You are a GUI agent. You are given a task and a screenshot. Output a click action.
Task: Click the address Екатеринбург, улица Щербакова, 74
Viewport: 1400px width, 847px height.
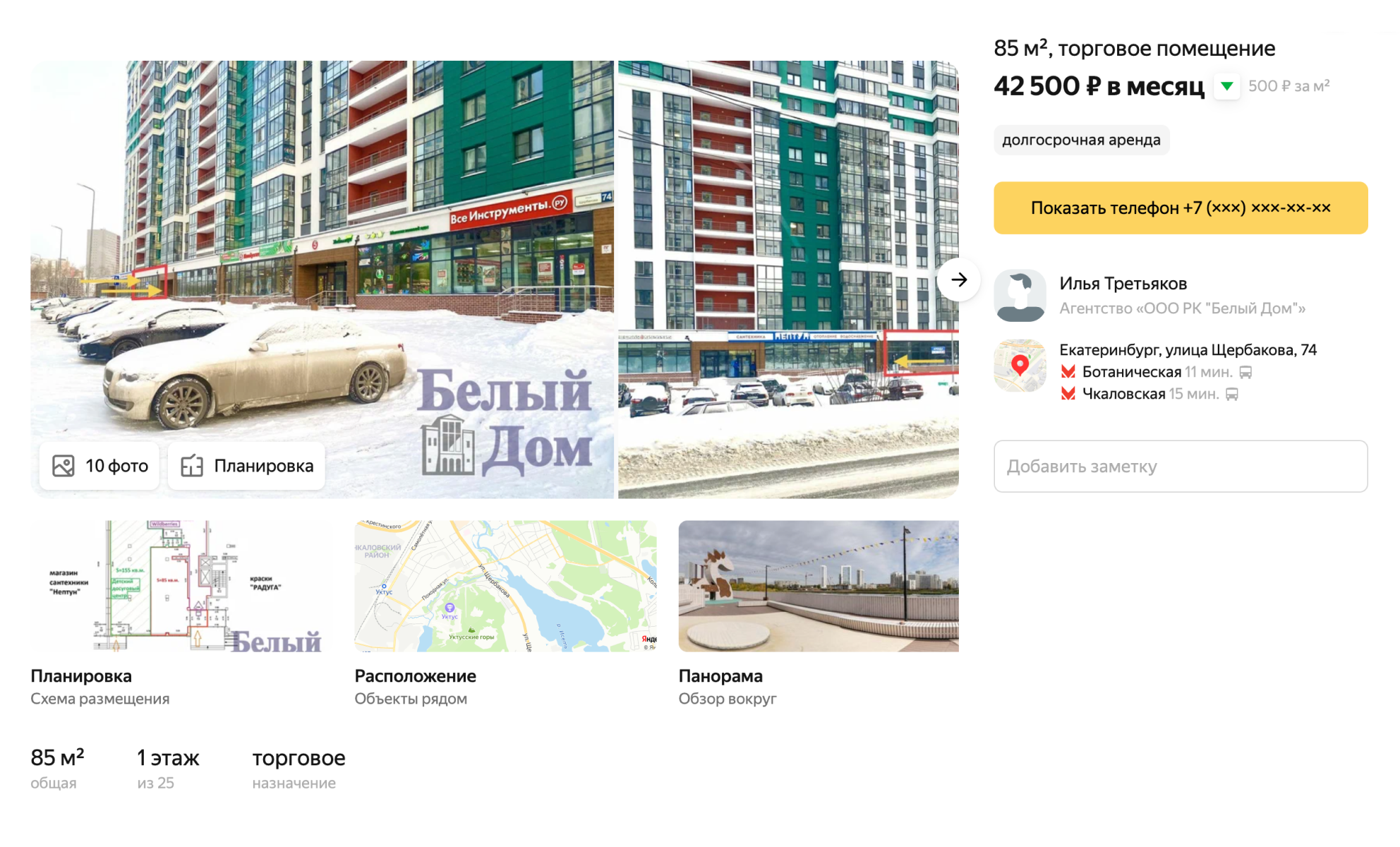coord(1188,350)
